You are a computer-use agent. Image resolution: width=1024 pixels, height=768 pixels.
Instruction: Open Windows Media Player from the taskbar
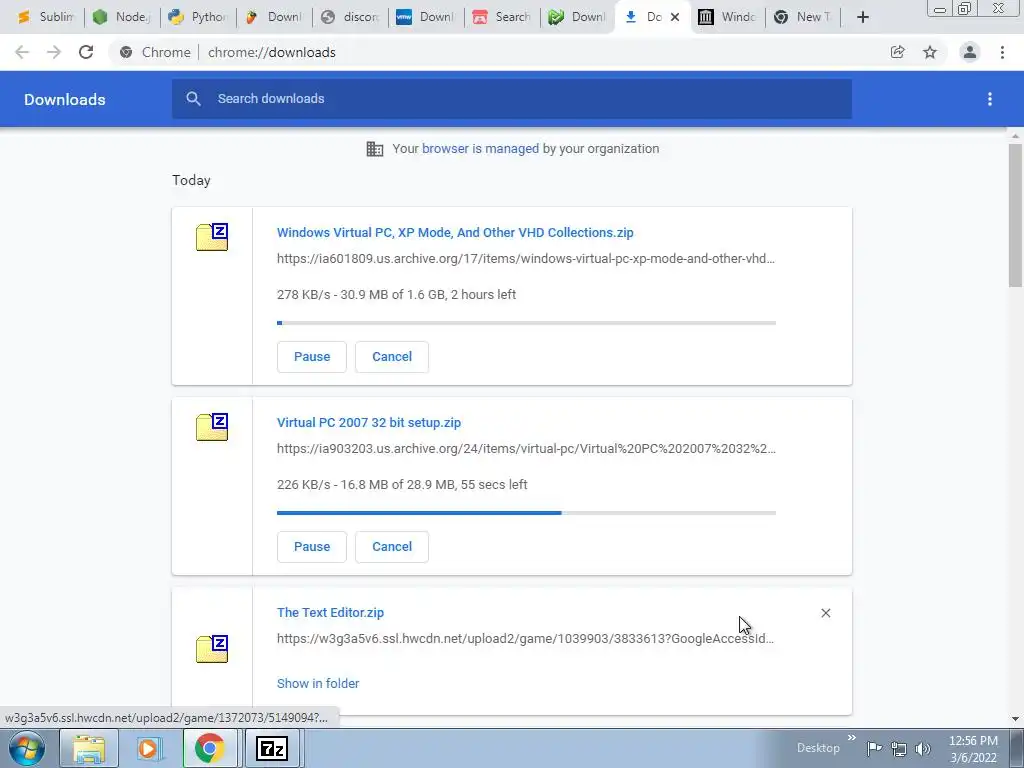(x=149, y=748)
